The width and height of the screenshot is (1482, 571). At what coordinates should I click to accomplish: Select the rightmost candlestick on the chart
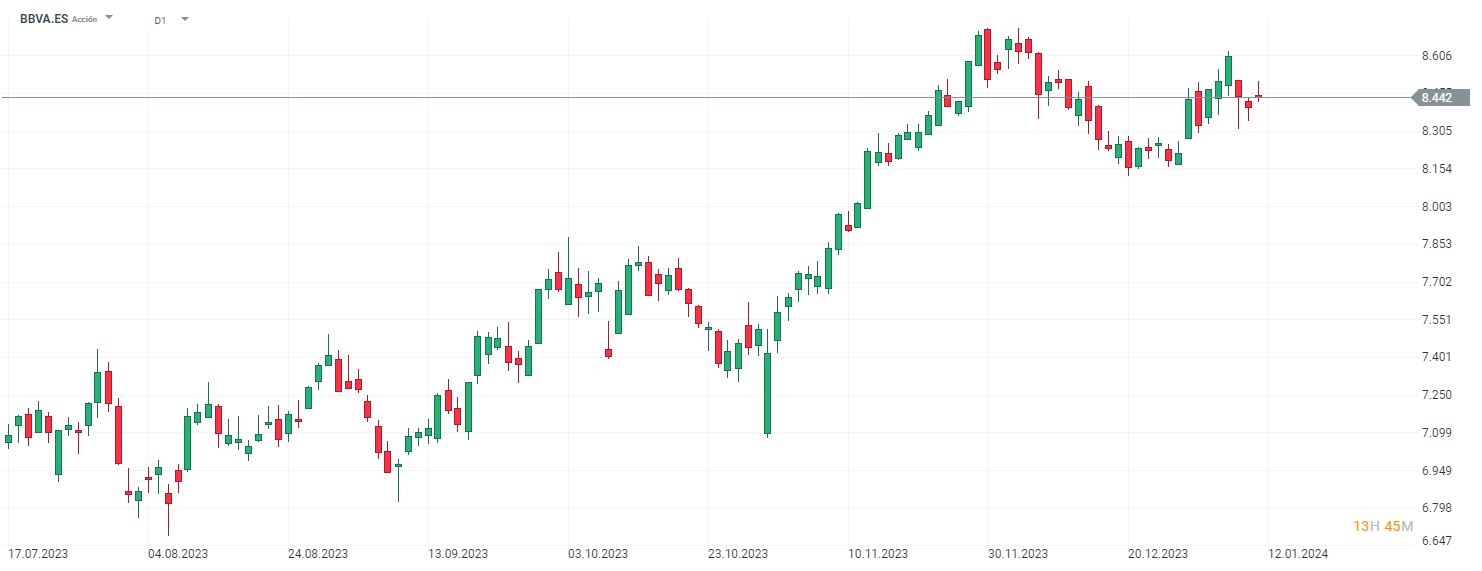[1258, 96]
